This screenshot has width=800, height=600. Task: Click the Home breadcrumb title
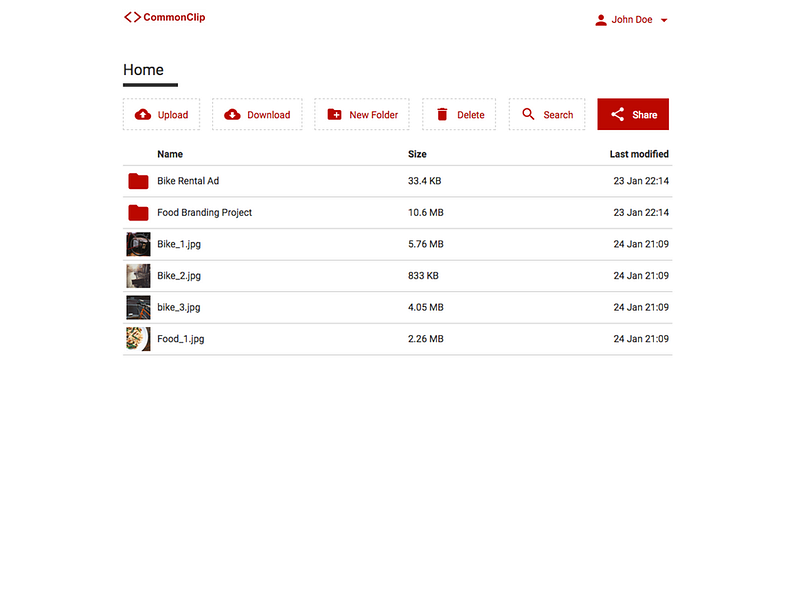coord(143,69)
